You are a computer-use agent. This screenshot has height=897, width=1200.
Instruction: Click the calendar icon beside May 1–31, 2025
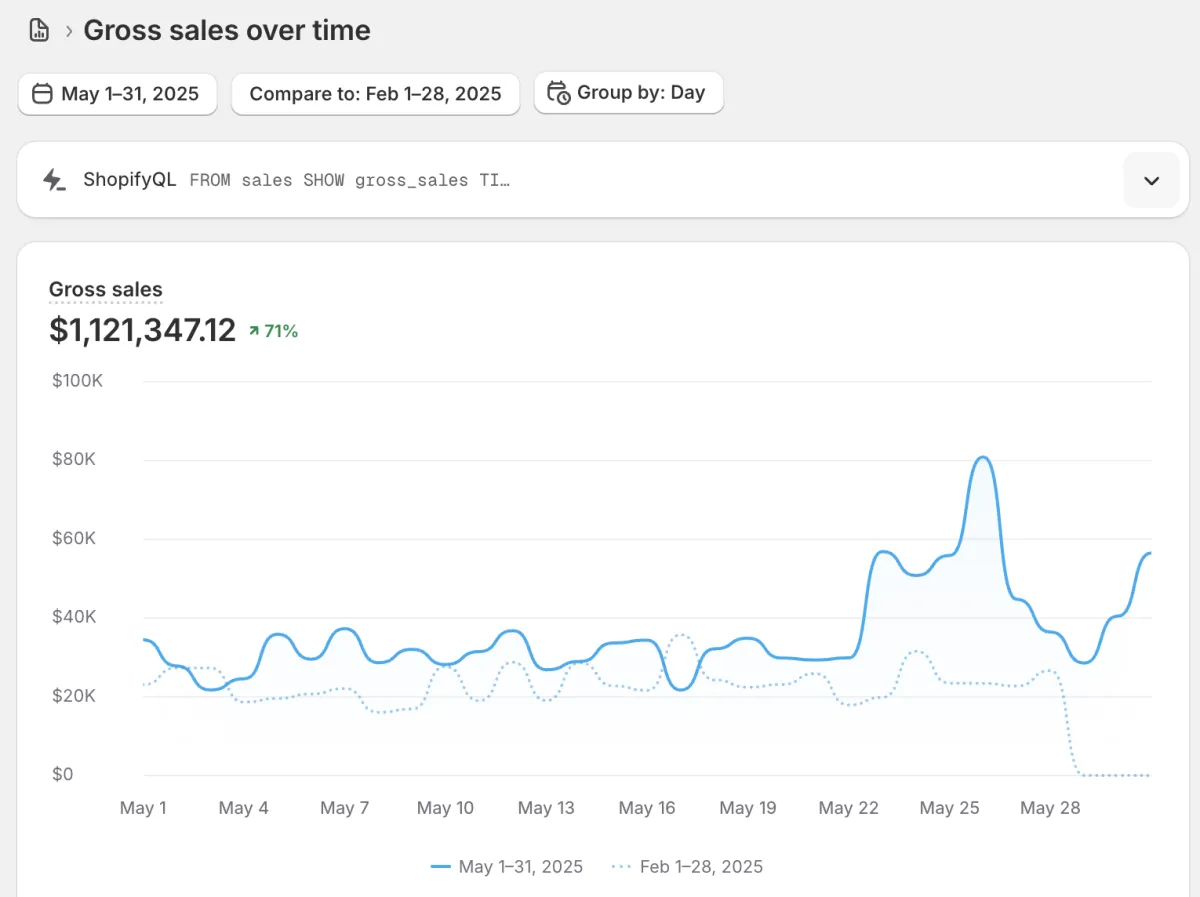pos(42,94)
